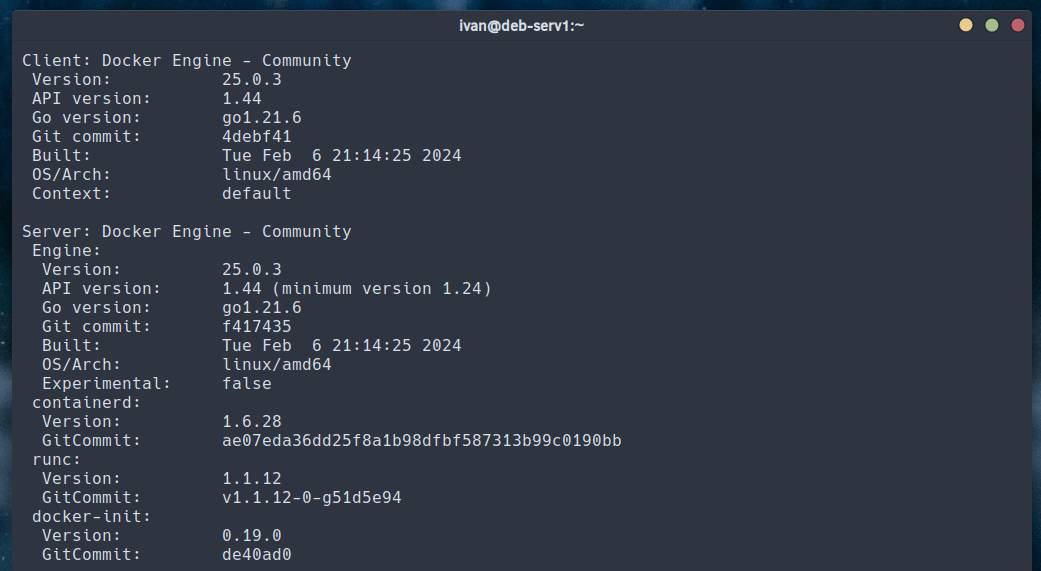Click the containerd version 1.6.28
1041x571 pixels.
pos(252,422)
